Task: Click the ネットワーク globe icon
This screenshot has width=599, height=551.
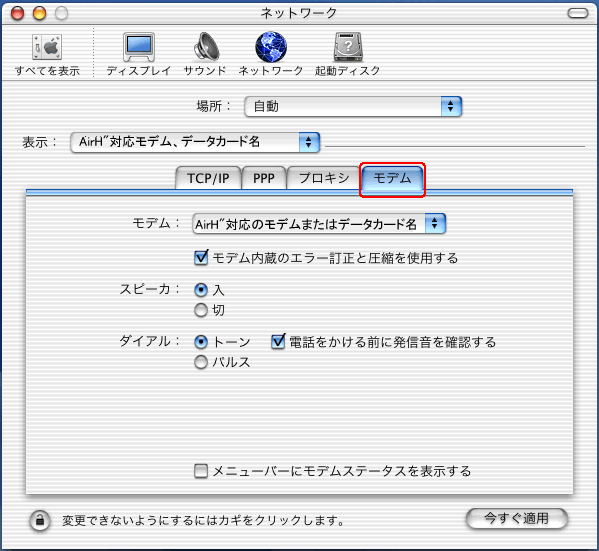Action: [x=271, y=47]
